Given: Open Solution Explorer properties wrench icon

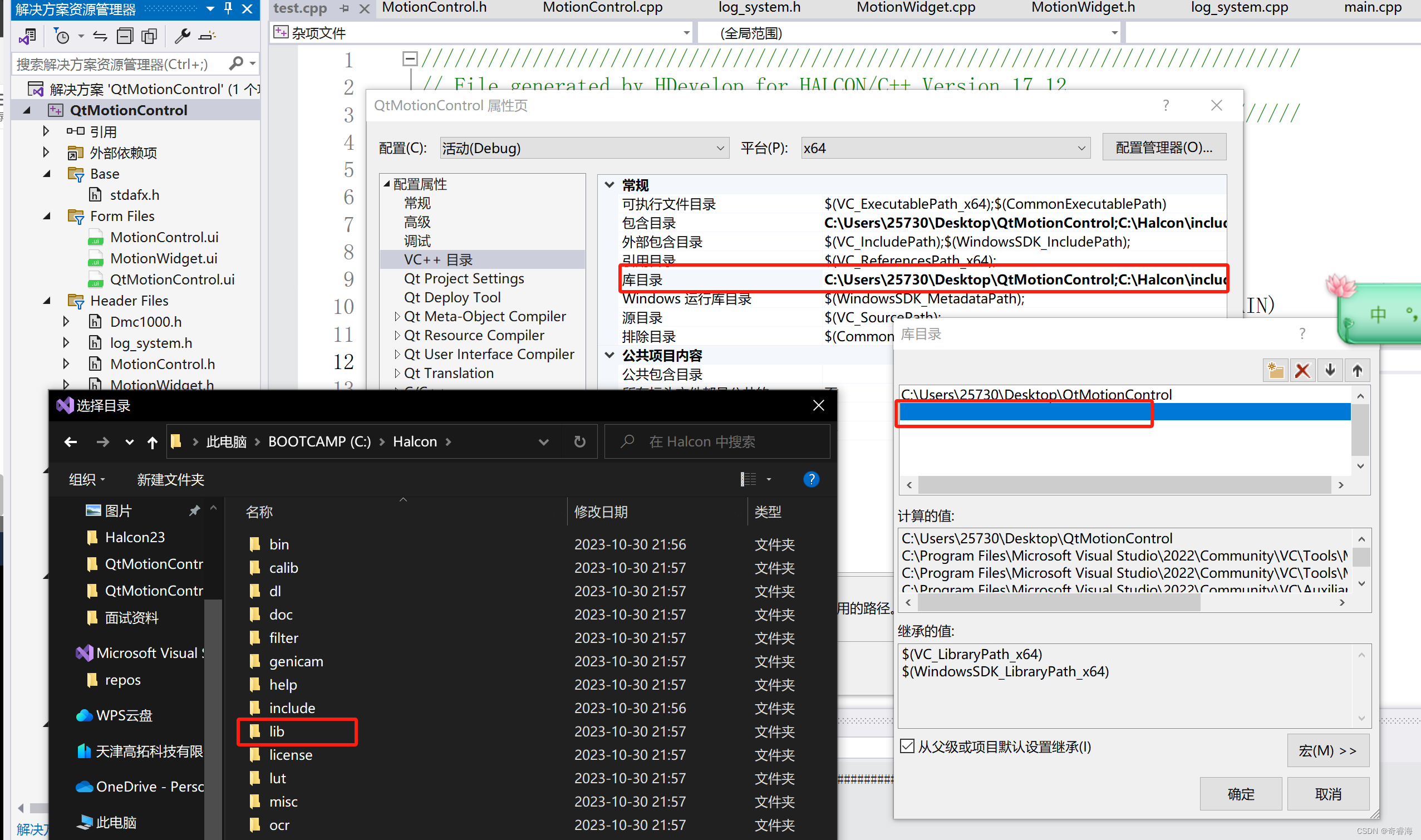Looking at the screenshot, I should [183, 36].
